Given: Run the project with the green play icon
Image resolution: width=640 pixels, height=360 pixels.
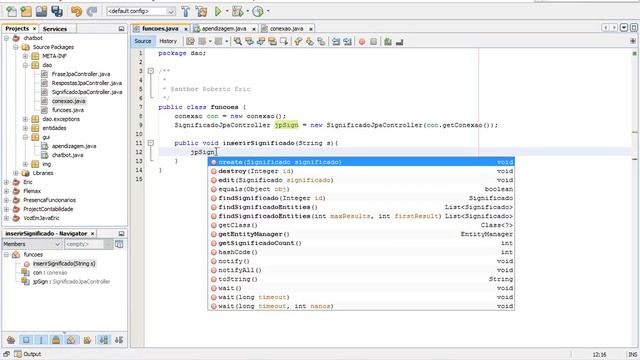Looking at the screenshot, I should 218,11.
